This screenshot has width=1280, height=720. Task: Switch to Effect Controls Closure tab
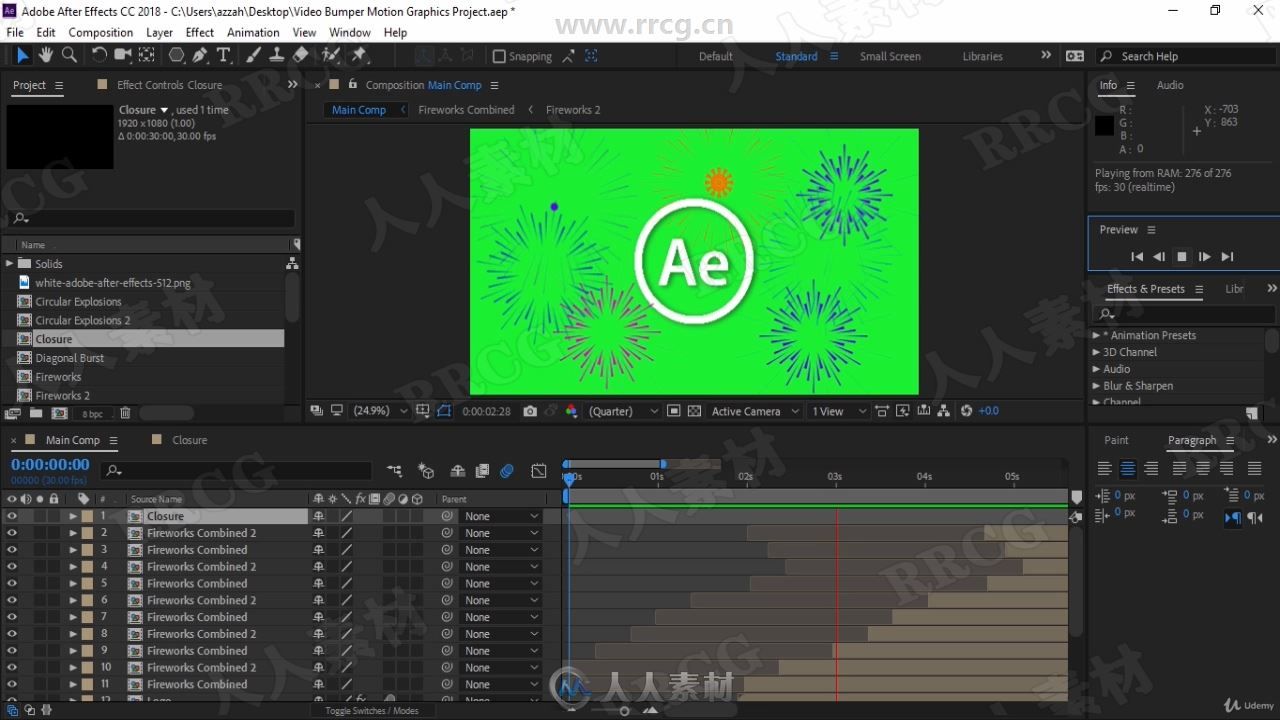pos(169,85)
